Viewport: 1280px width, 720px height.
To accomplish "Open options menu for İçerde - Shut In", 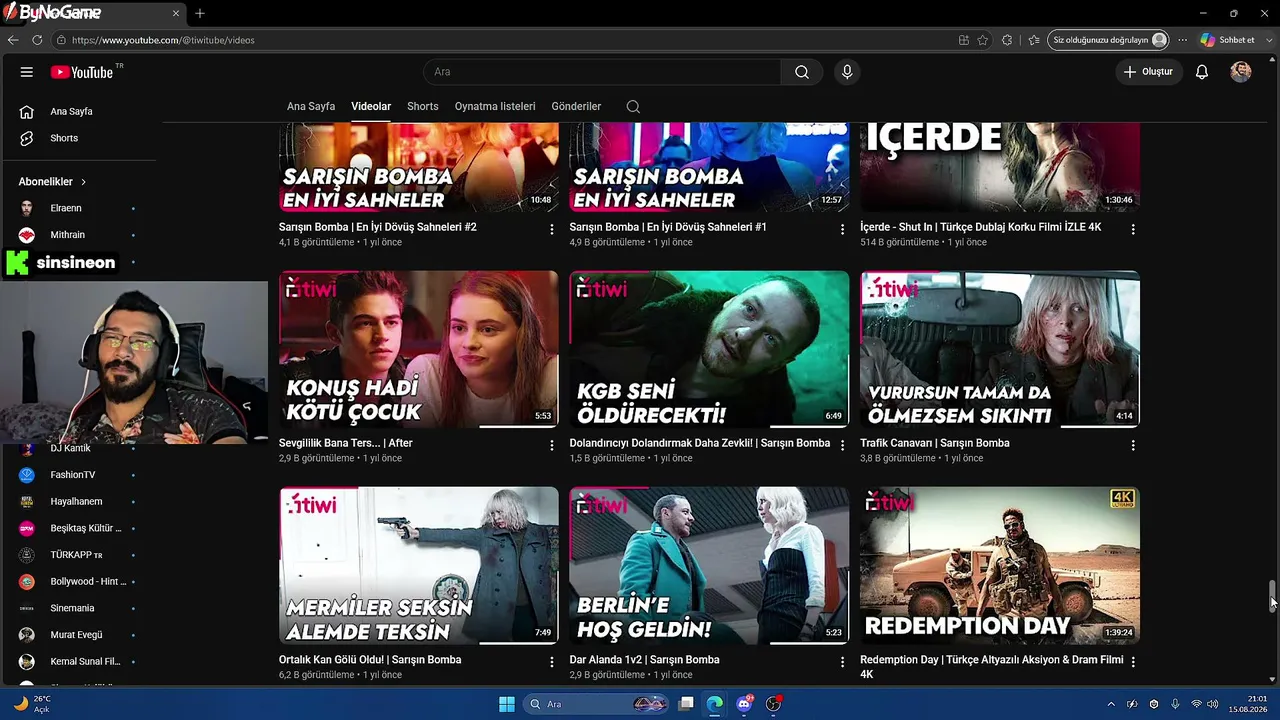I will coord(1133,229).
